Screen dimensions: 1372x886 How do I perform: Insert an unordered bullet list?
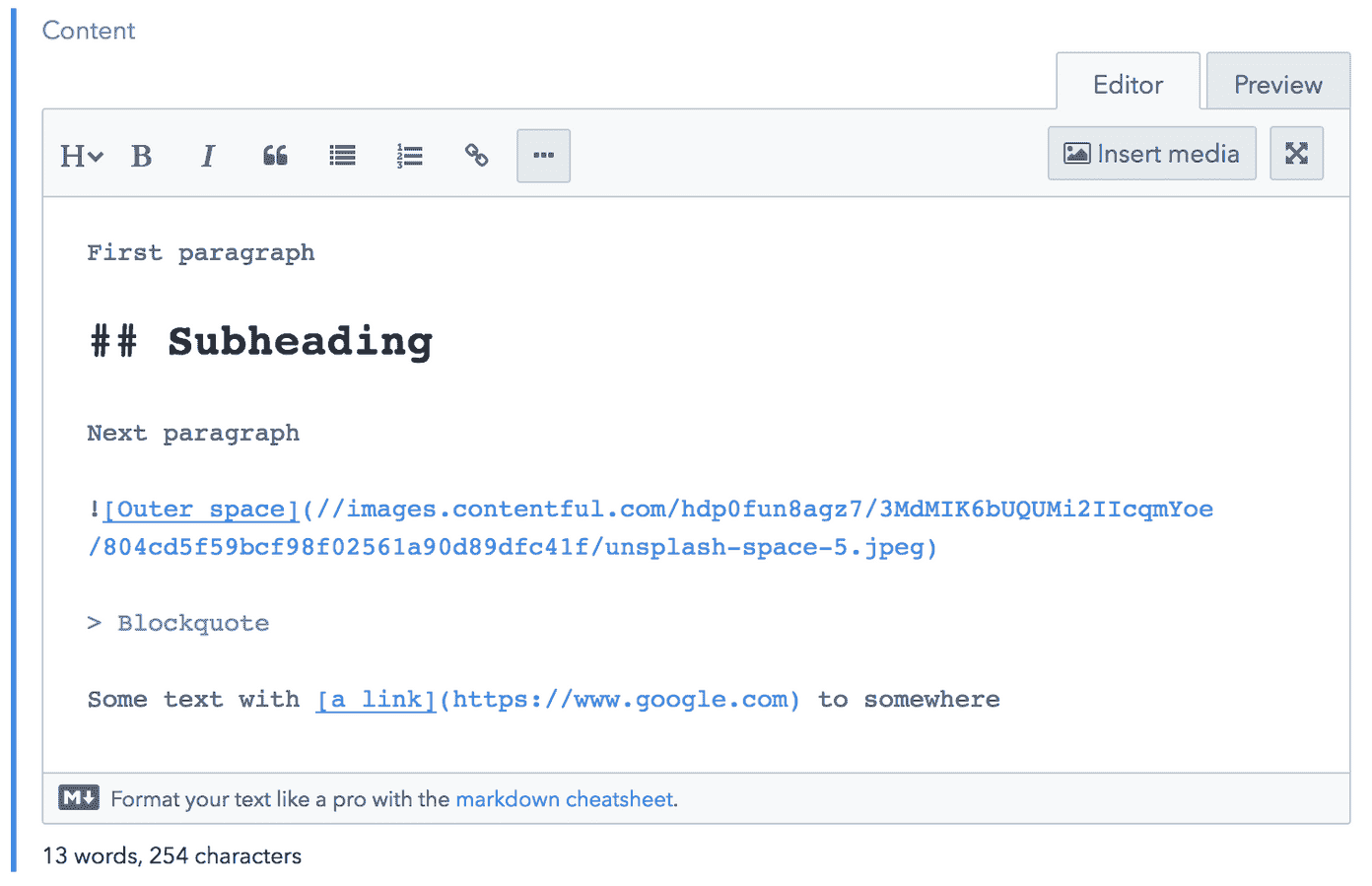[342, 156]
